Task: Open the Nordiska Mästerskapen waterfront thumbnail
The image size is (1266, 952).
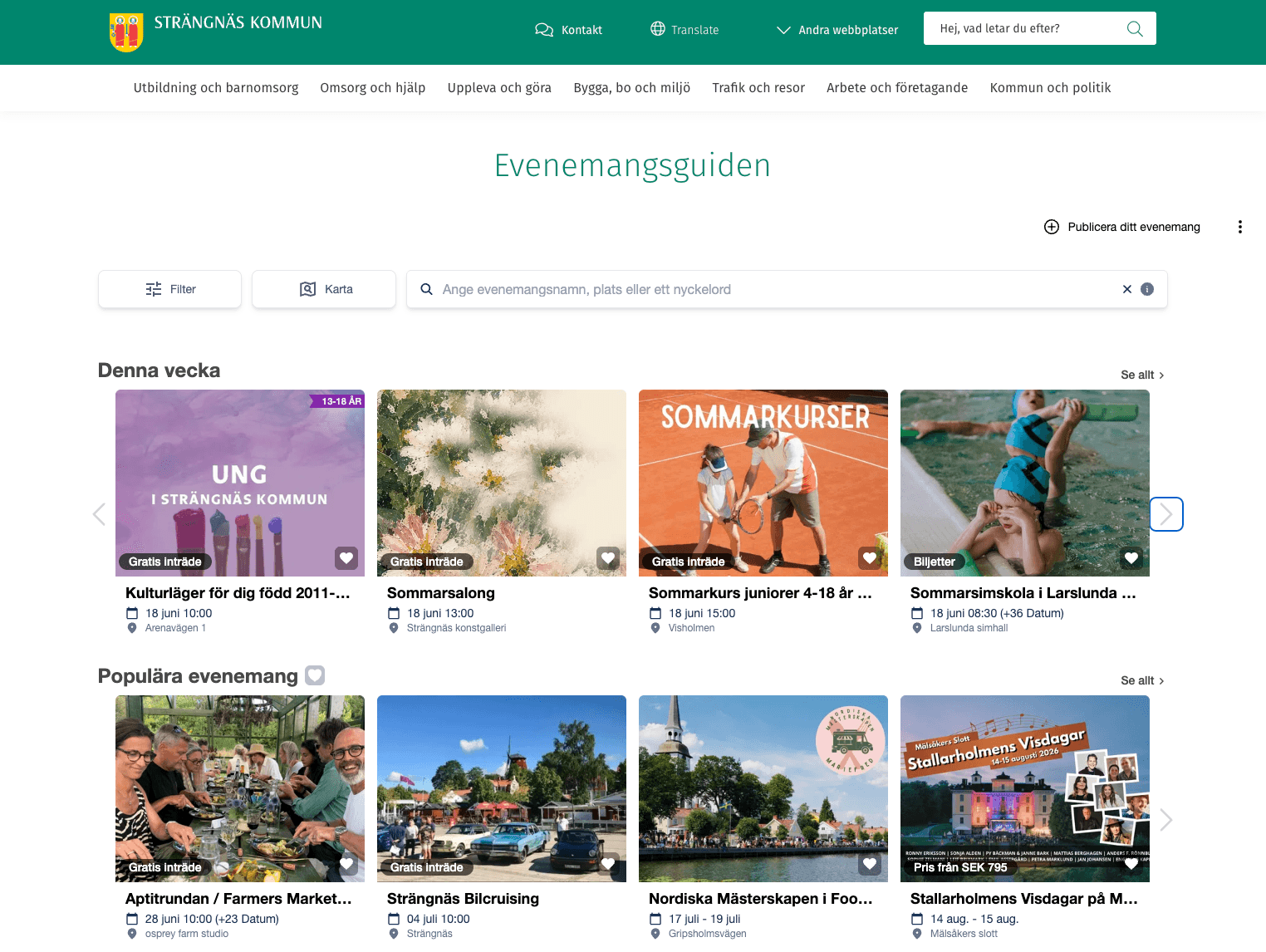Action: pos(763,788)
